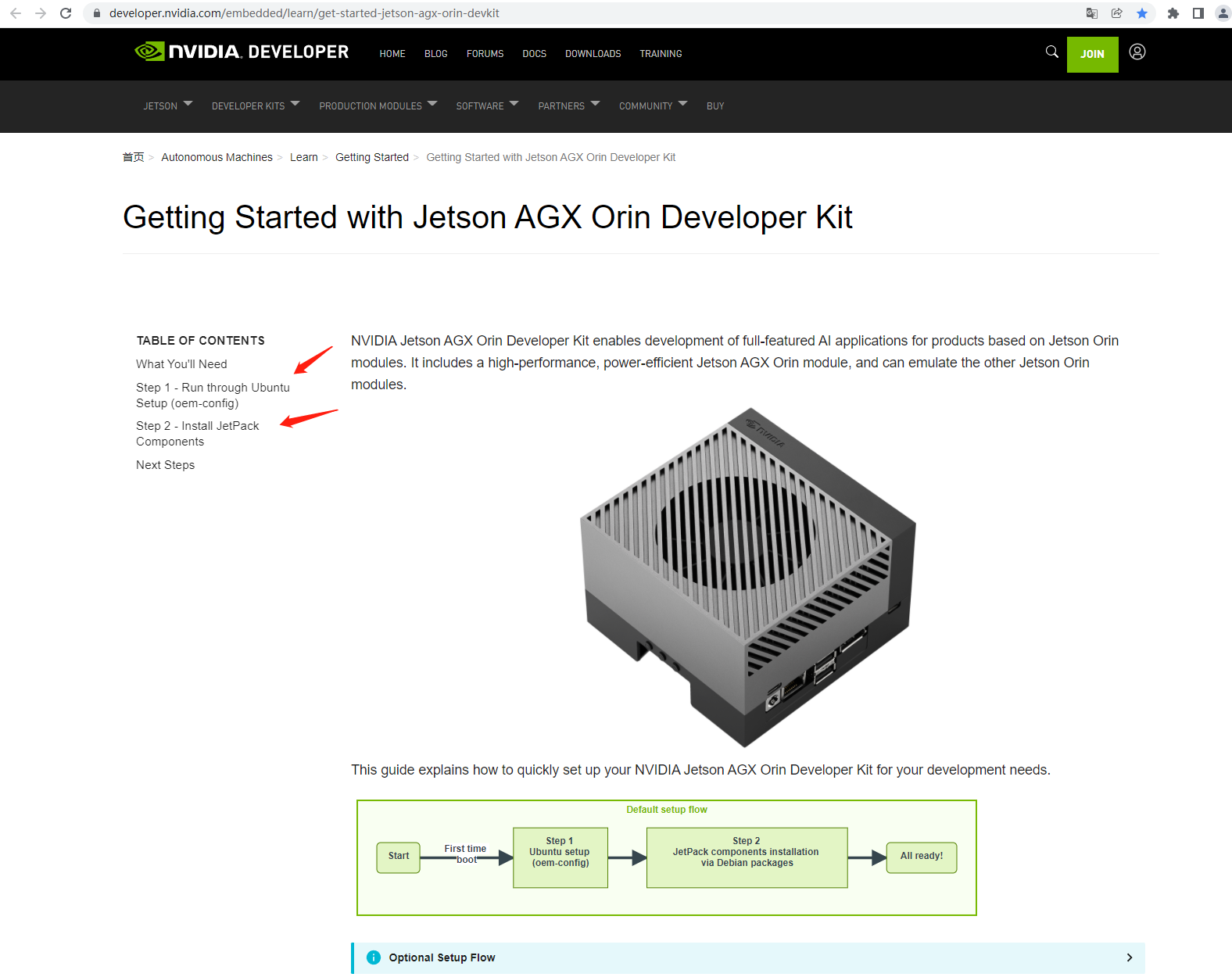The height and width of the screenshot is (977, 1232).
Task: Toggle the bookmark star icon
Action: pos(1142,13)
